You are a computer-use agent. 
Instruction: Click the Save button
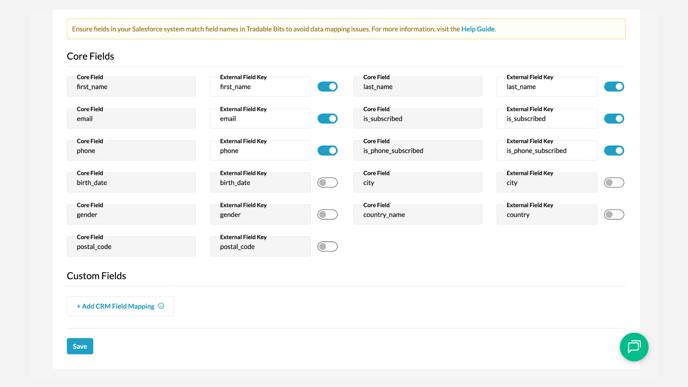80,346
